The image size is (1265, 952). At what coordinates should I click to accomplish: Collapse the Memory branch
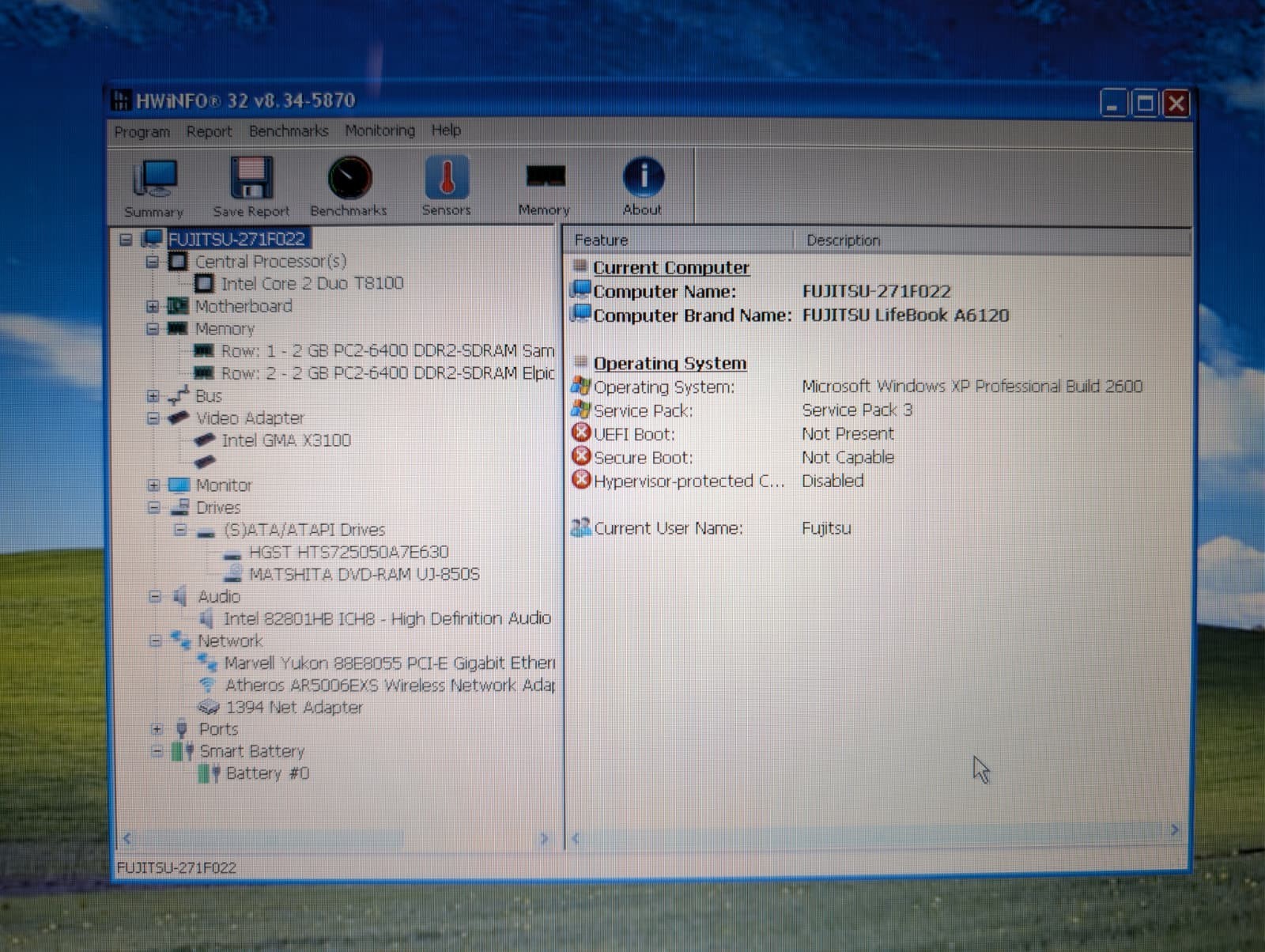click(153, 328)
